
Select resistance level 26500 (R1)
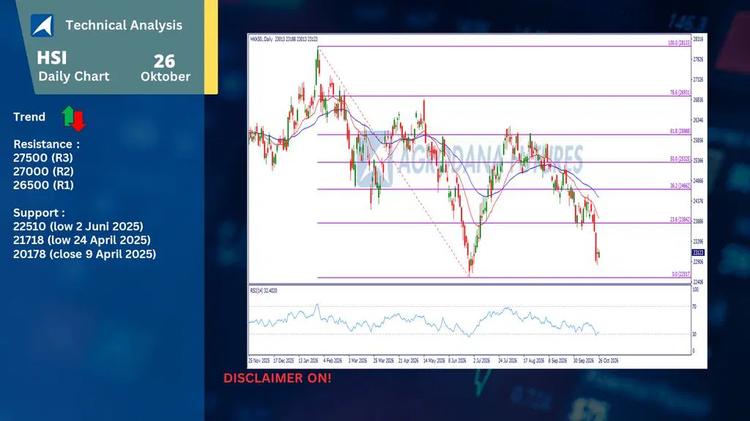[44, 185]
